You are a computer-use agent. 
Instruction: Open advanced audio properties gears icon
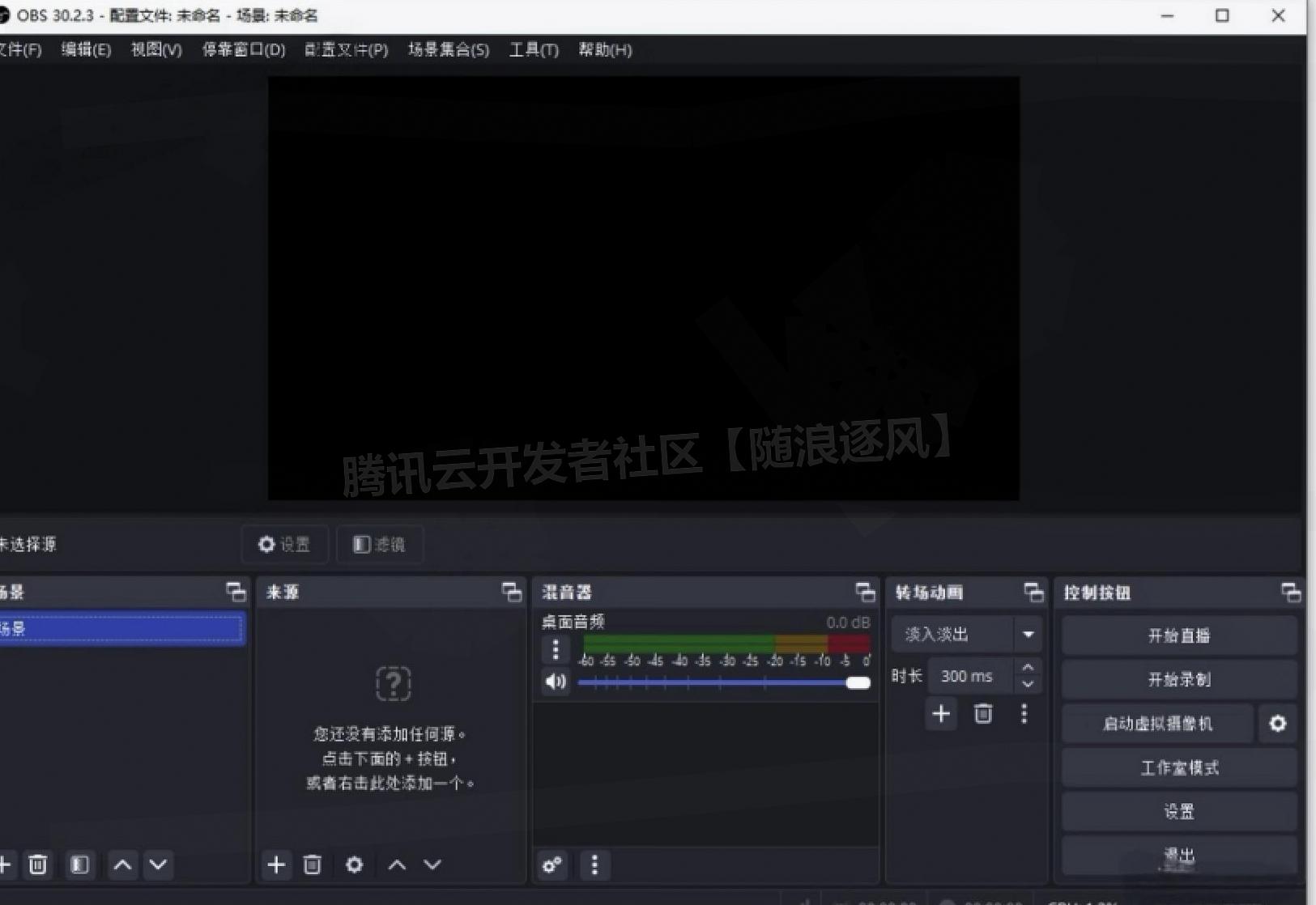click(x=552, y=865)
